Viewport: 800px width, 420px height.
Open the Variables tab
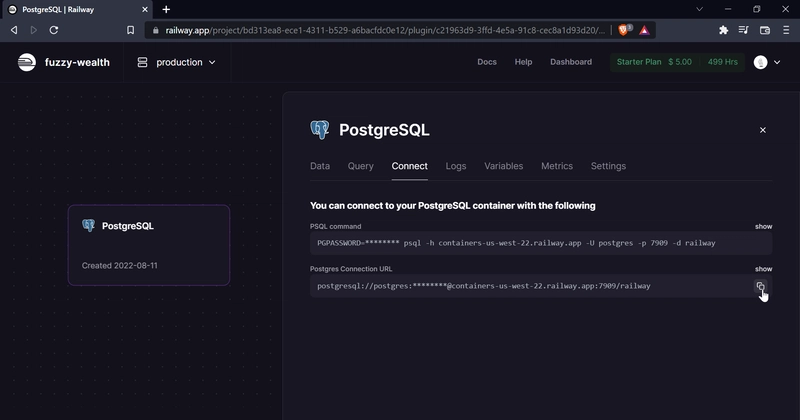point(504,166)
